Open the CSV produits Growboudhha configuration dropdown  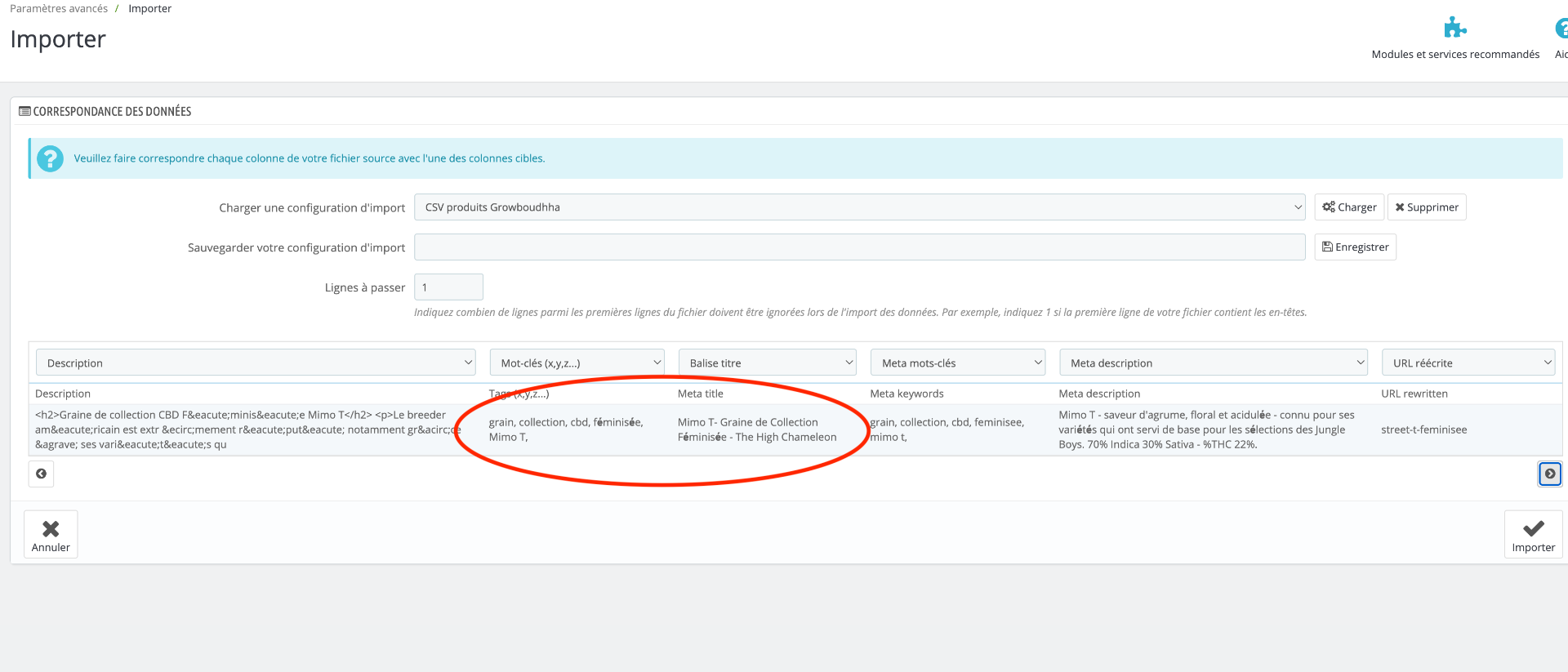(x=860, y=207)
